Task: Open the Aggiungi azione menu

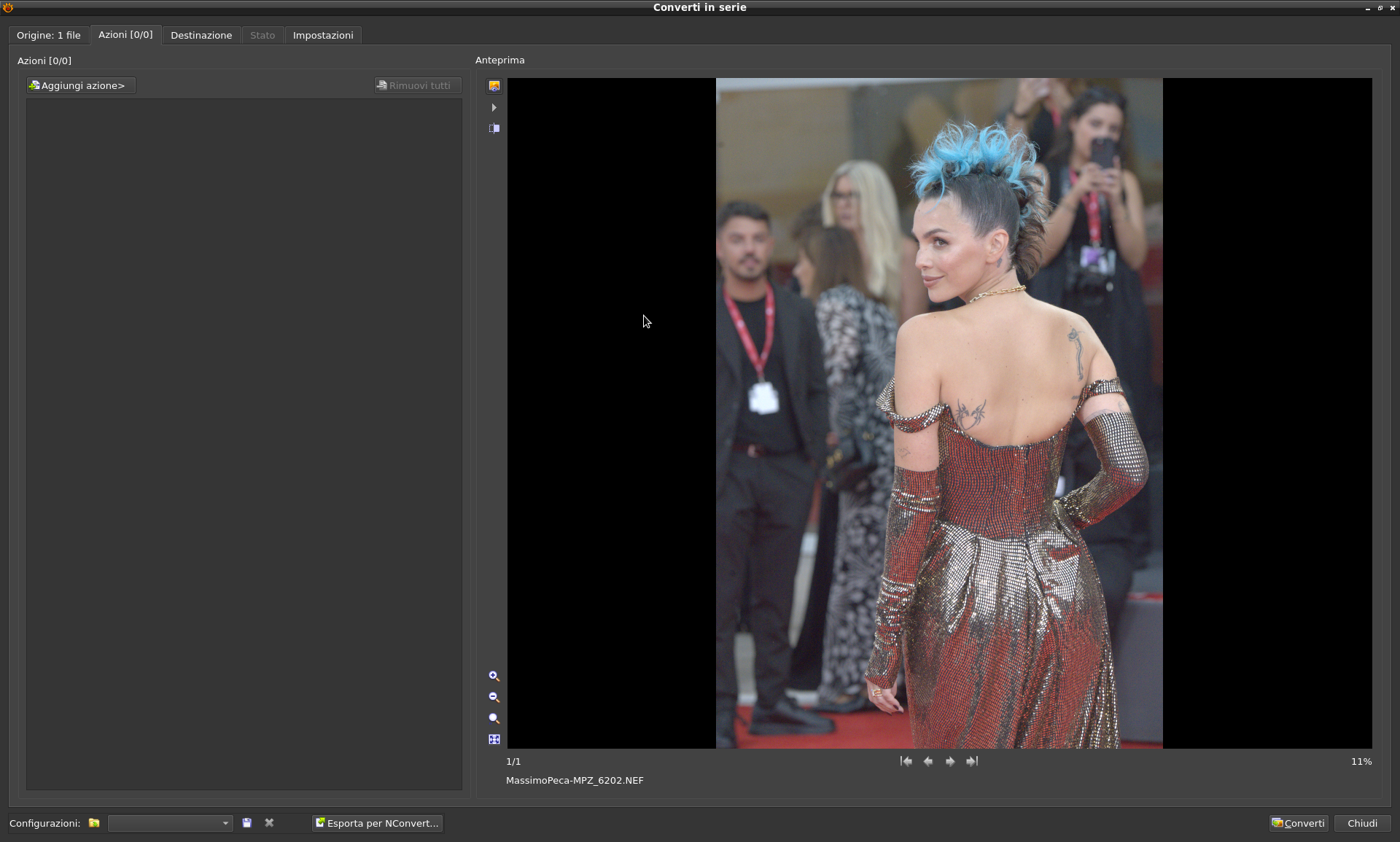Action: click(81, 86)
